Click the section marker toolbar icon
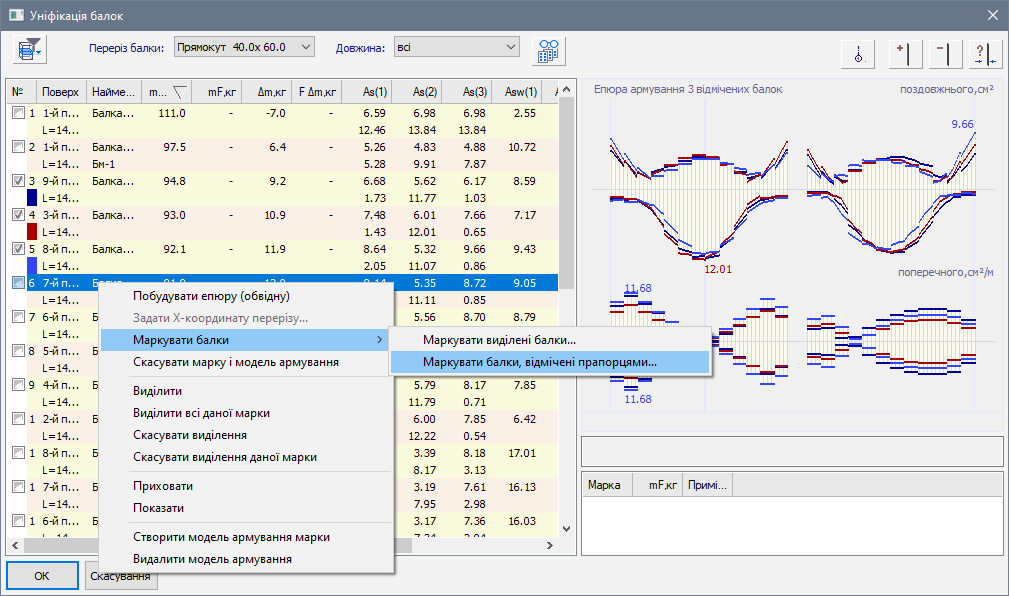This screenshot has width=1009, height=596. pyautogui.click(x=858, y=54)
